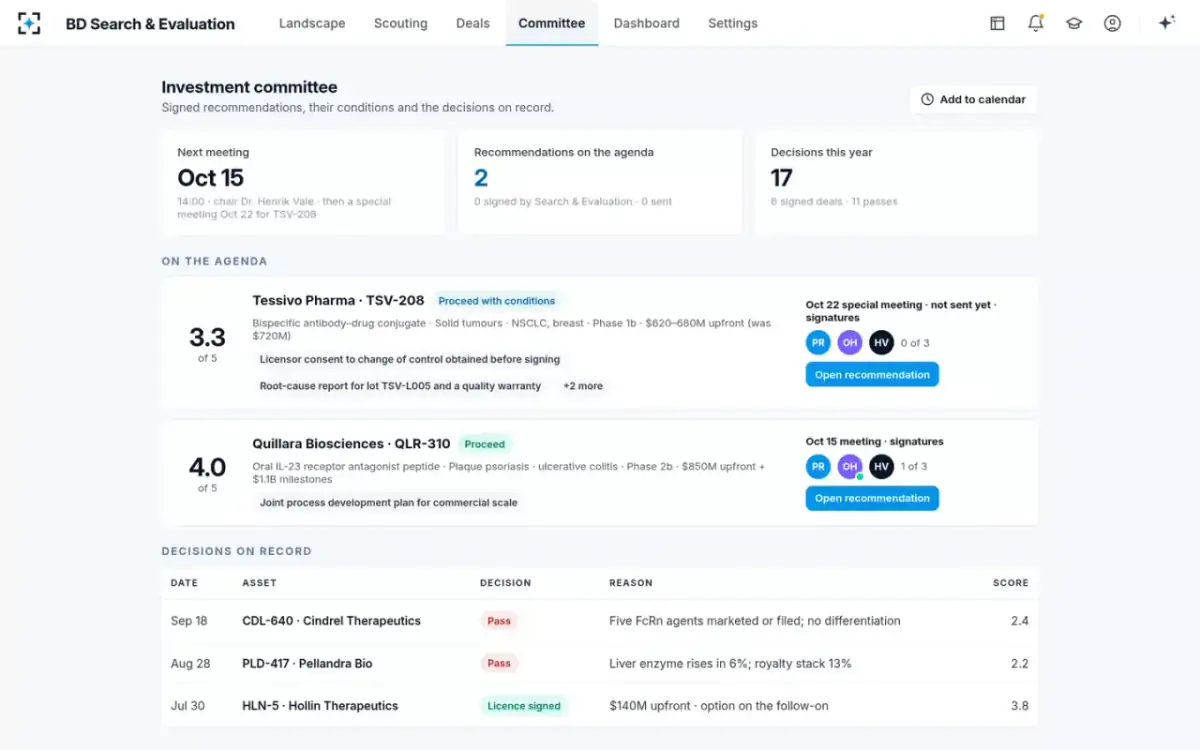Click the Next meeting Oct 15 card
Screen dimensions: 1200x750
[x=304, y=182]
